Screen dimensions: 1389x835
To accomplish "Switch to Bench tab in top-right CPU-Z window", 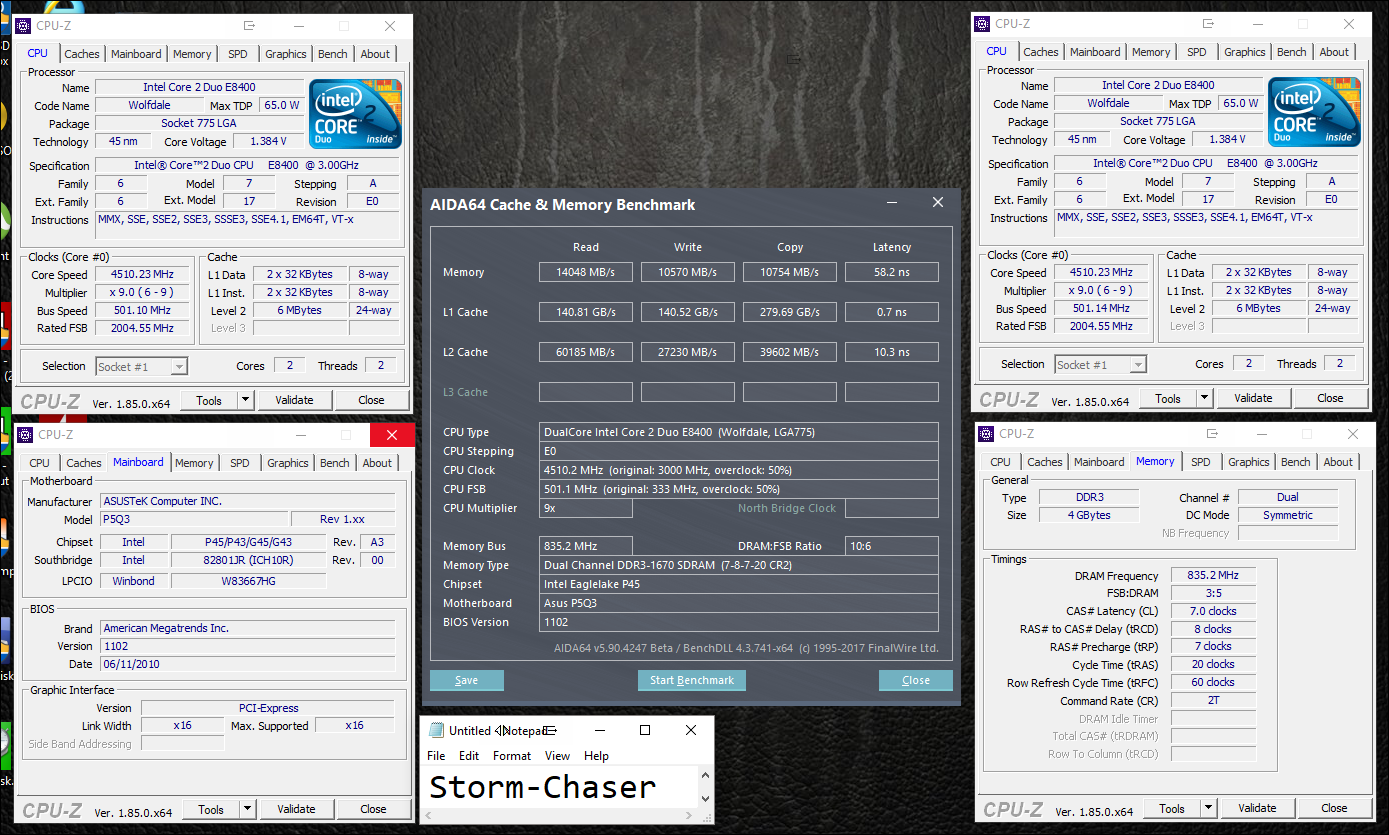I will (1292, 52).
